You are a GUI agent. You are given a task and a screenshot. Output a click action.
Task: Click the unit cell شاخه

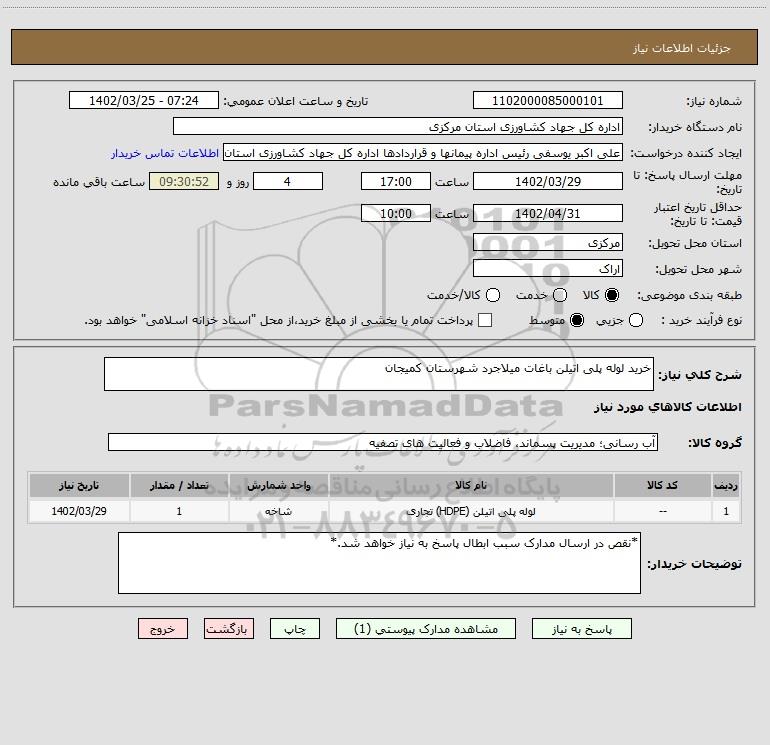(278, 511)
